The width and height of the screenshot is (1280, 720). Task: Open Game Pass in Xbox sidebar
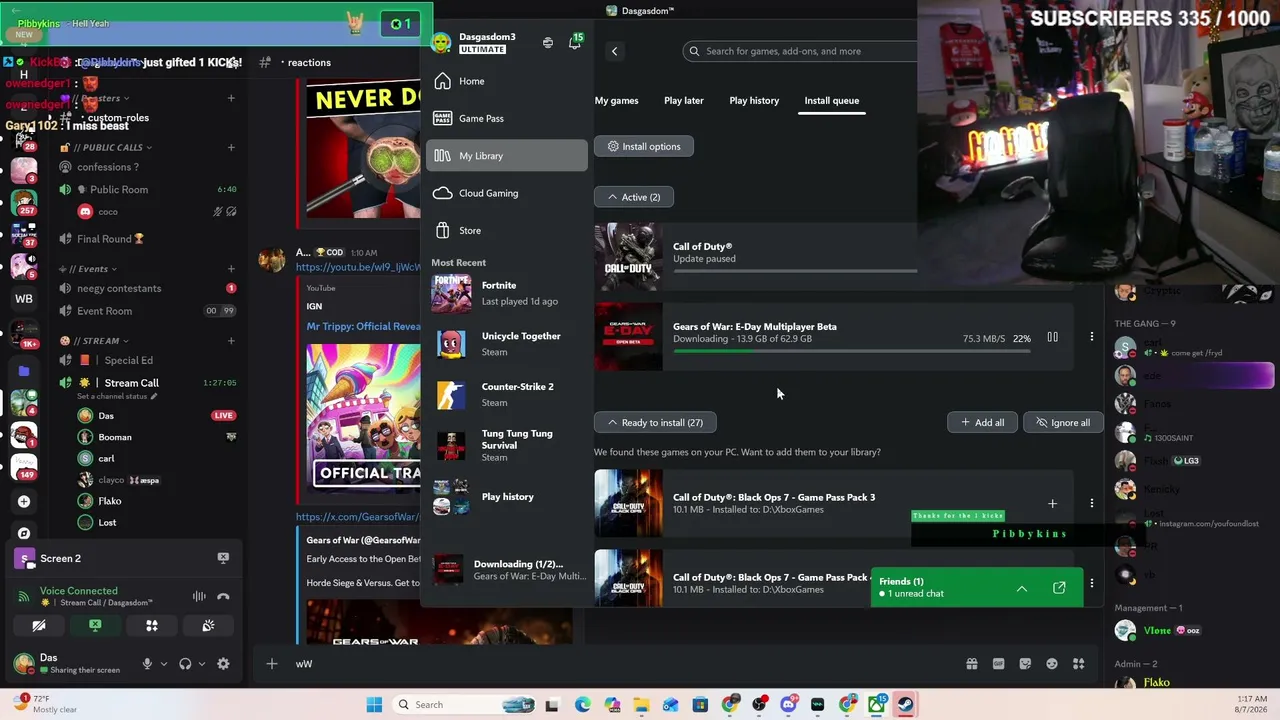(507, 118)
